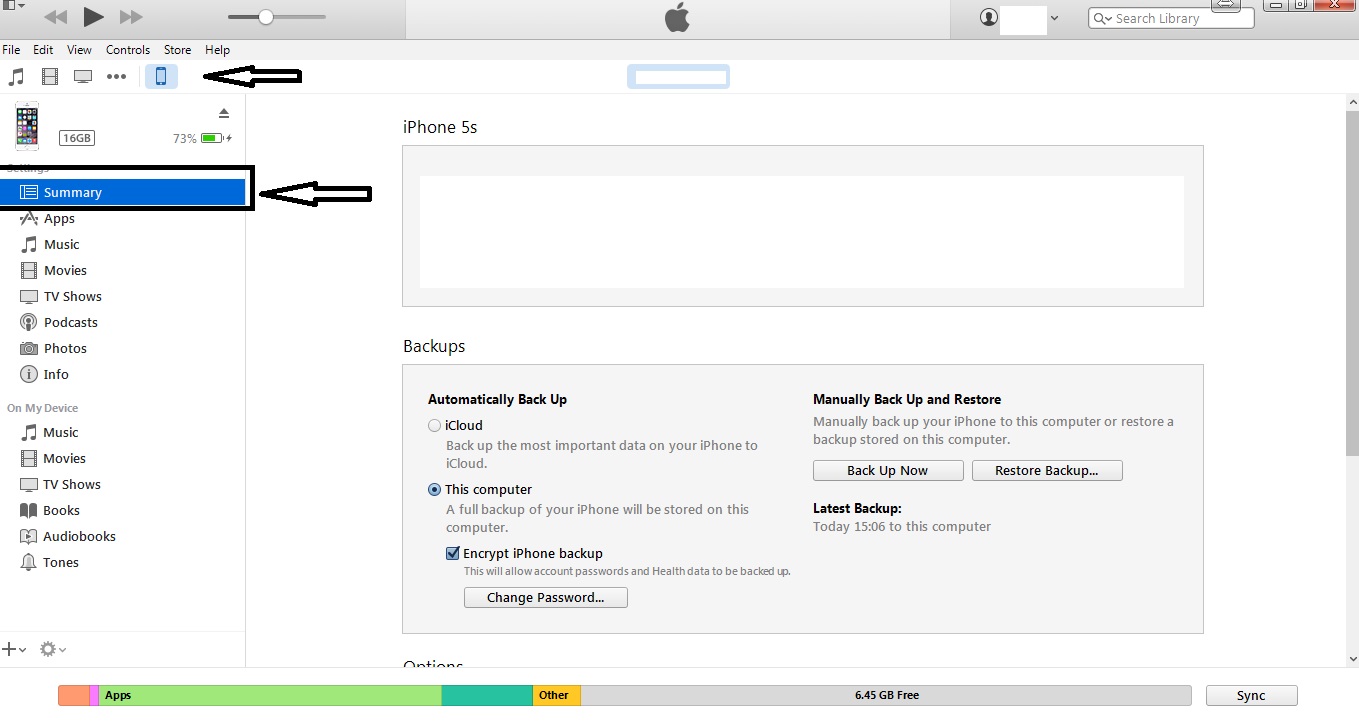Open Music under On My Device
The height and width of the screenshot is (723, 1359).
click(x=60, y=433)
